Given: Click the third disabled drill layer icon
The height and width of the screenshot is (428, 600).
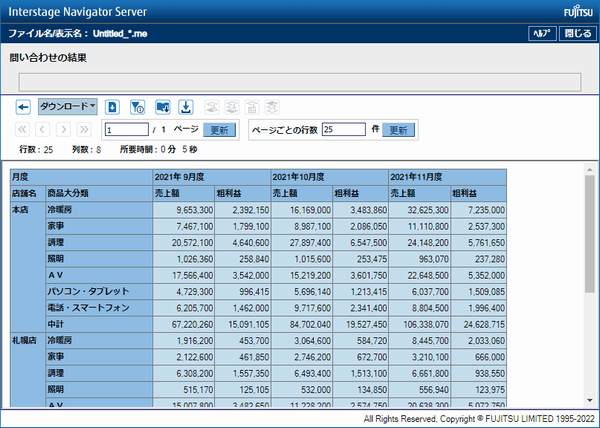Looking at the screenshot, I should coord(252,107).
